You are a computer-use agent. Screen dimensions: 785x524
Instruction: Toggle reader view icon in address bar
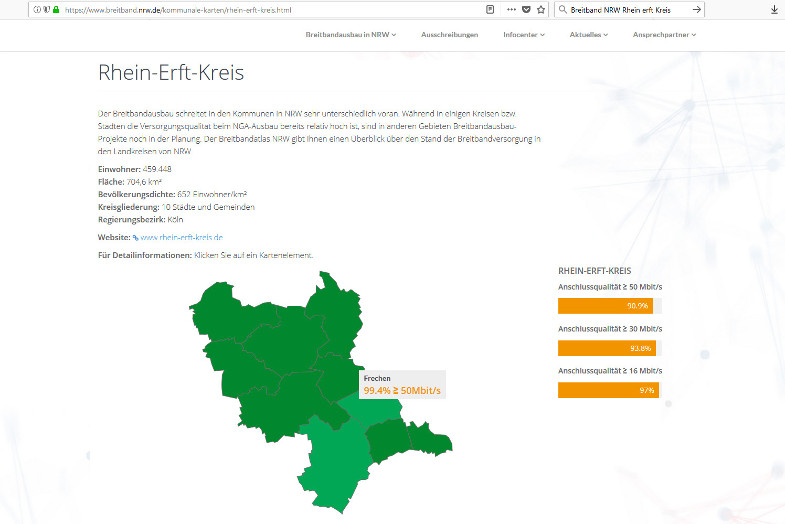coord(490,10)
